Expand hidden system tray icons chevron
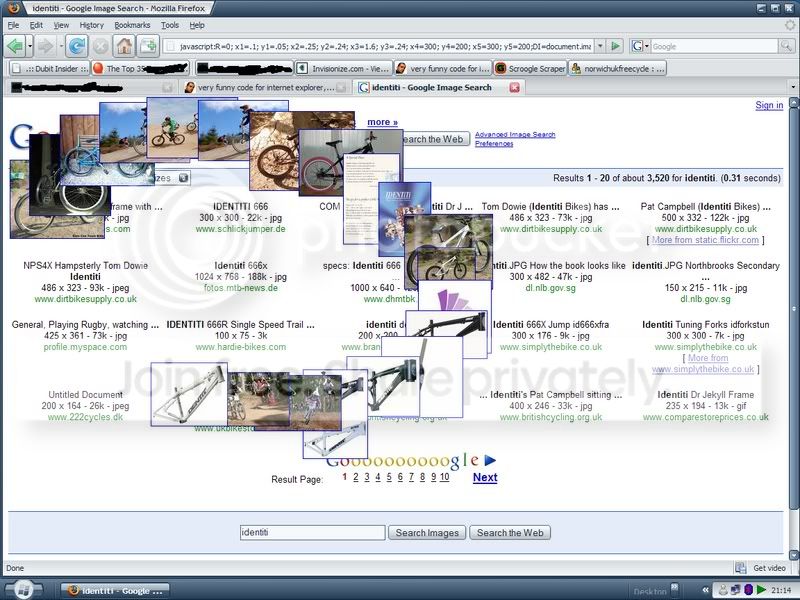This screenshot has width=800, height=600. [706, 590]
